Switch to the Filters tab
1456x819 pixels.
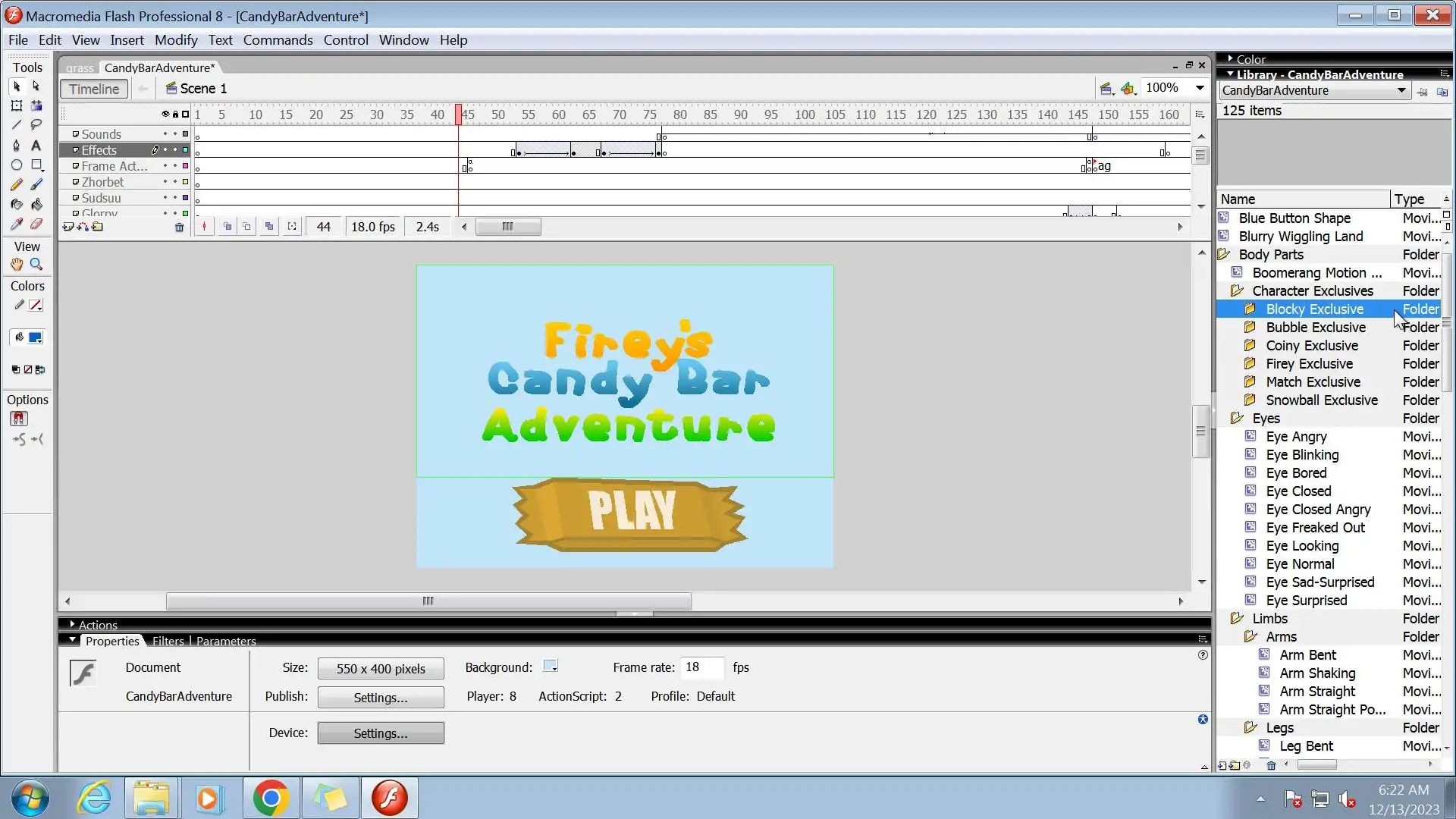[x=168, y=642]
